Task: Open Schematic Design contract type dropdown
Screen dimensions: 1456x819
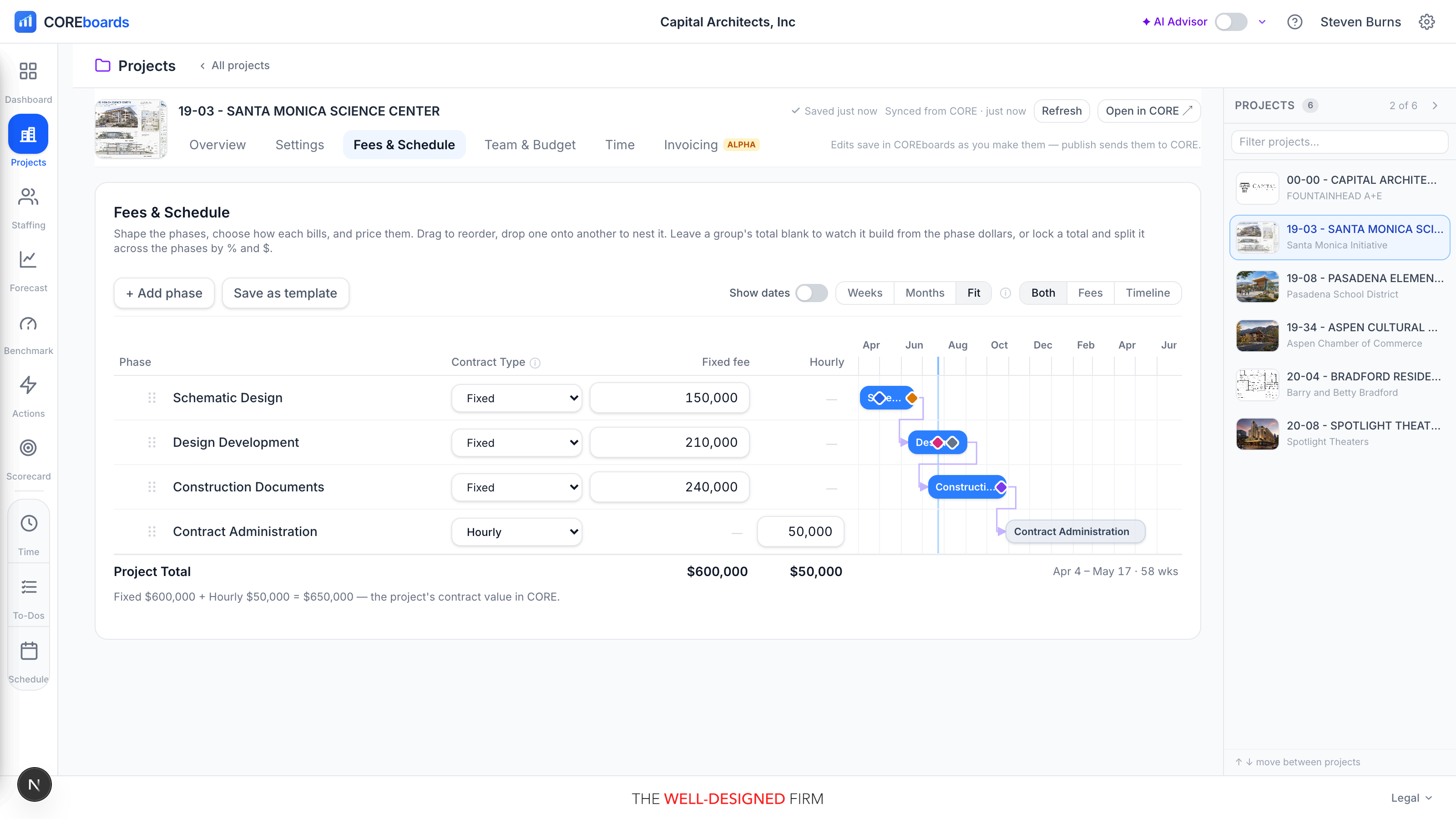Action: point(516,398)
